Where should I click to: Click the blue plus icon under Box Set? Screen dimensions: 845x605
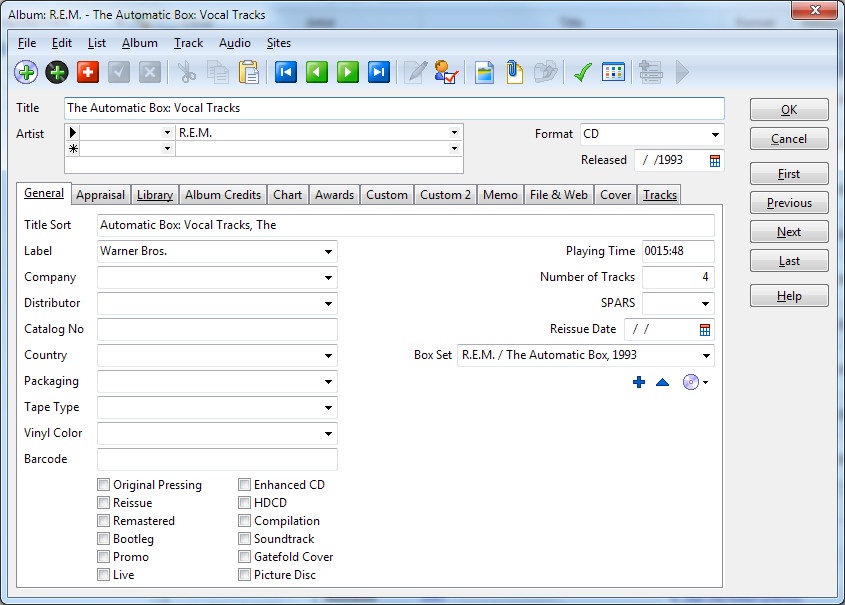(x=639, y=383)
